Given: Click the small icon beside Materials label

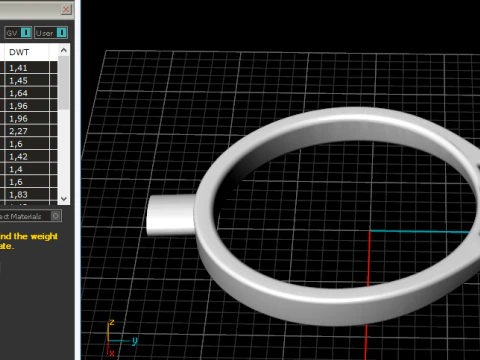Looking at the screenshot, I should click(x=56, y=216).
